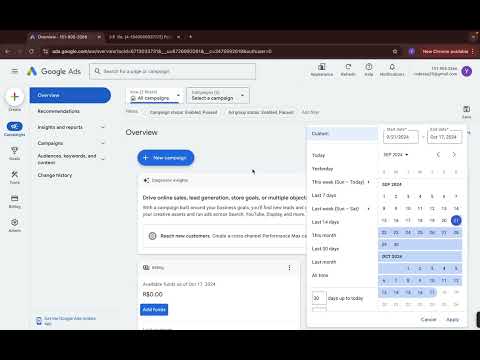Select the Overview nav item
This screenshot has height=360, width=480.
[x=70, y=95]
